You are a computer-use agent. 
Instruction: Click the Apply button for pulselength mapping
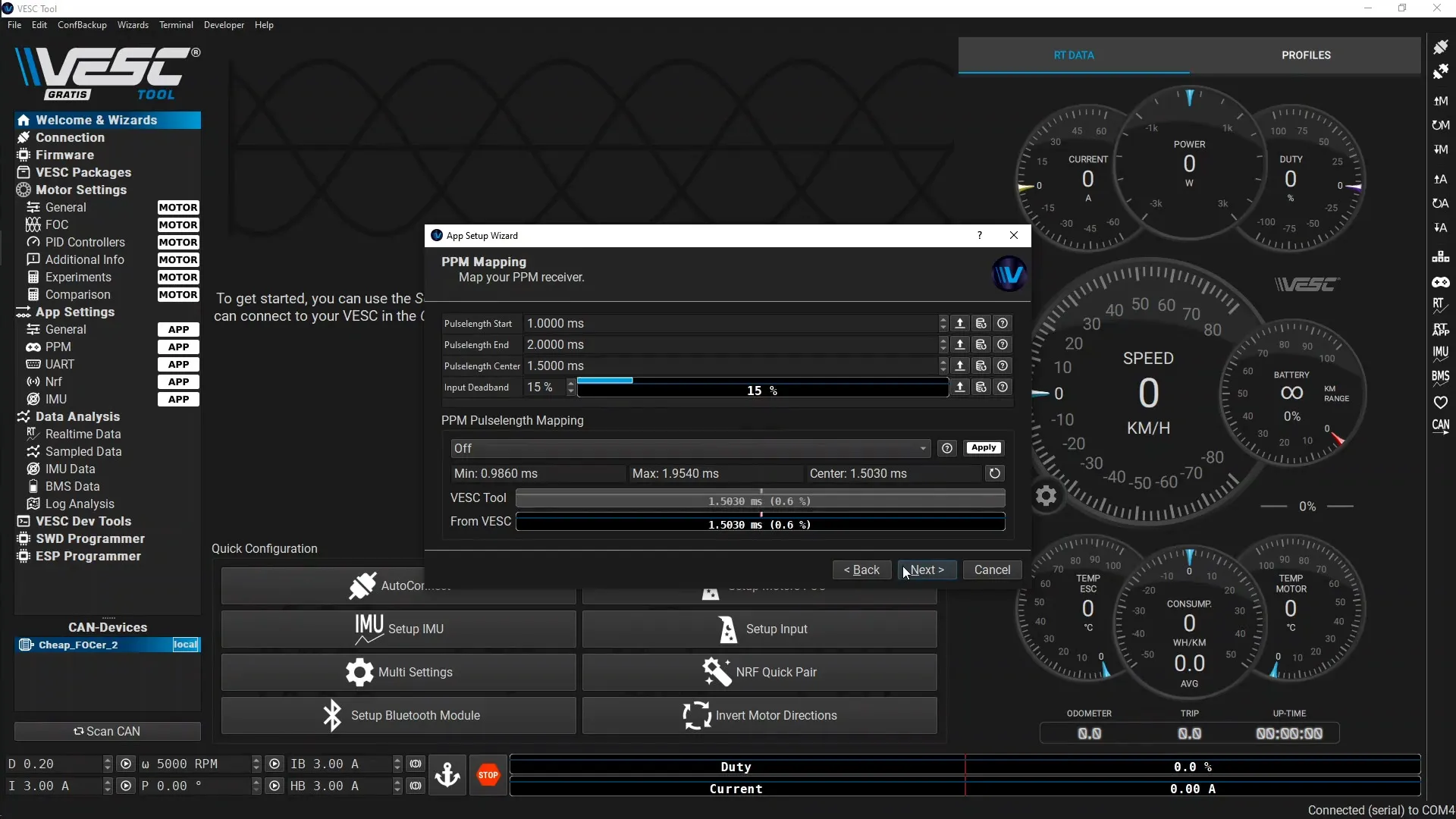(984, 447)
